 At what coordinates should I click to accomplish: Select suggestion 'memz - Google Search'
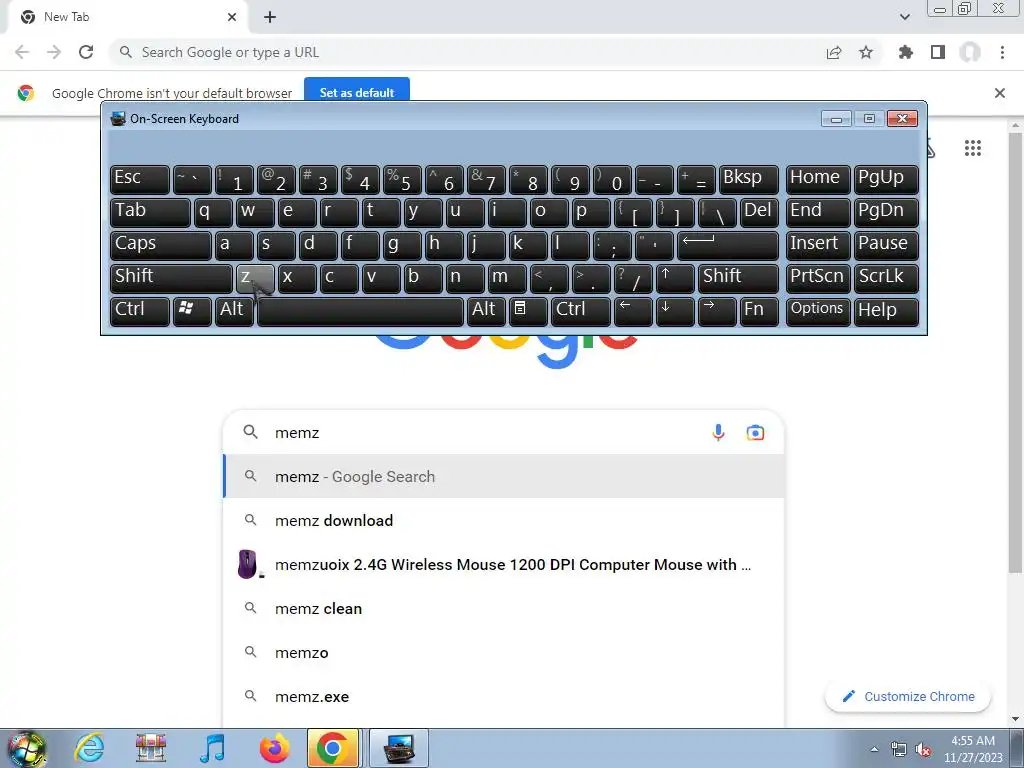504,477
